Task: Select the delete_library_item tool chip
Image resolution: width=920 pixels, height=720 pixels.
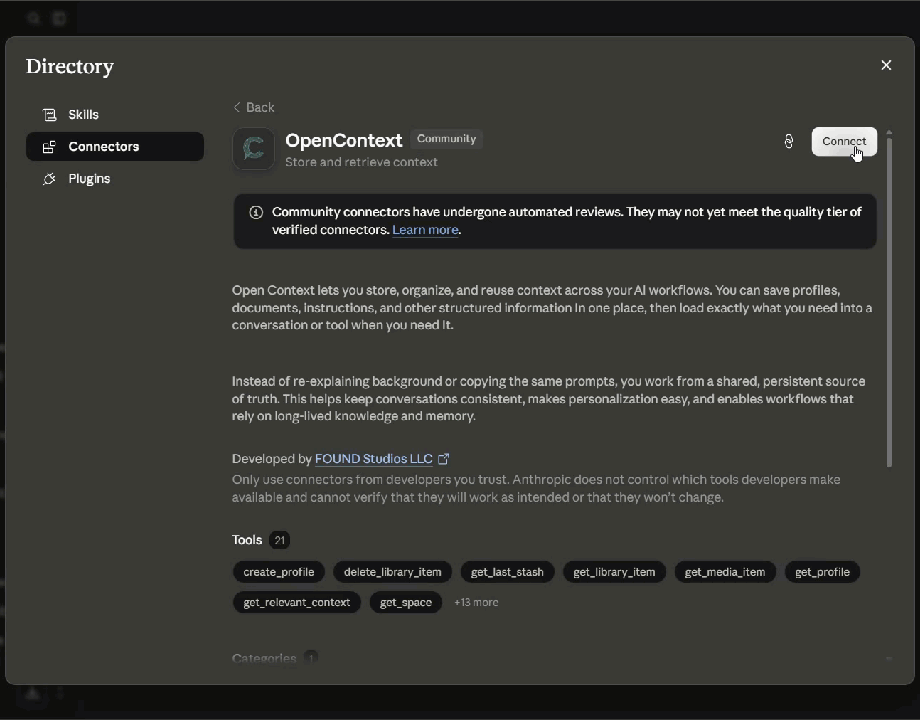Action: [393, 572]
